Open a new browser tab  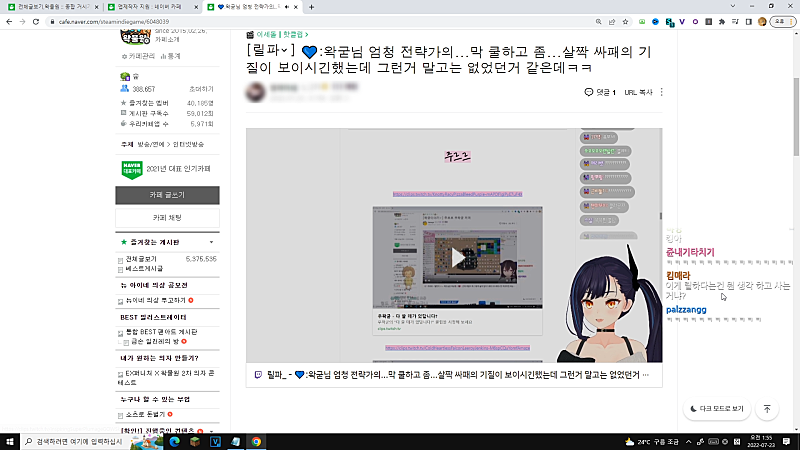[311, 7]
